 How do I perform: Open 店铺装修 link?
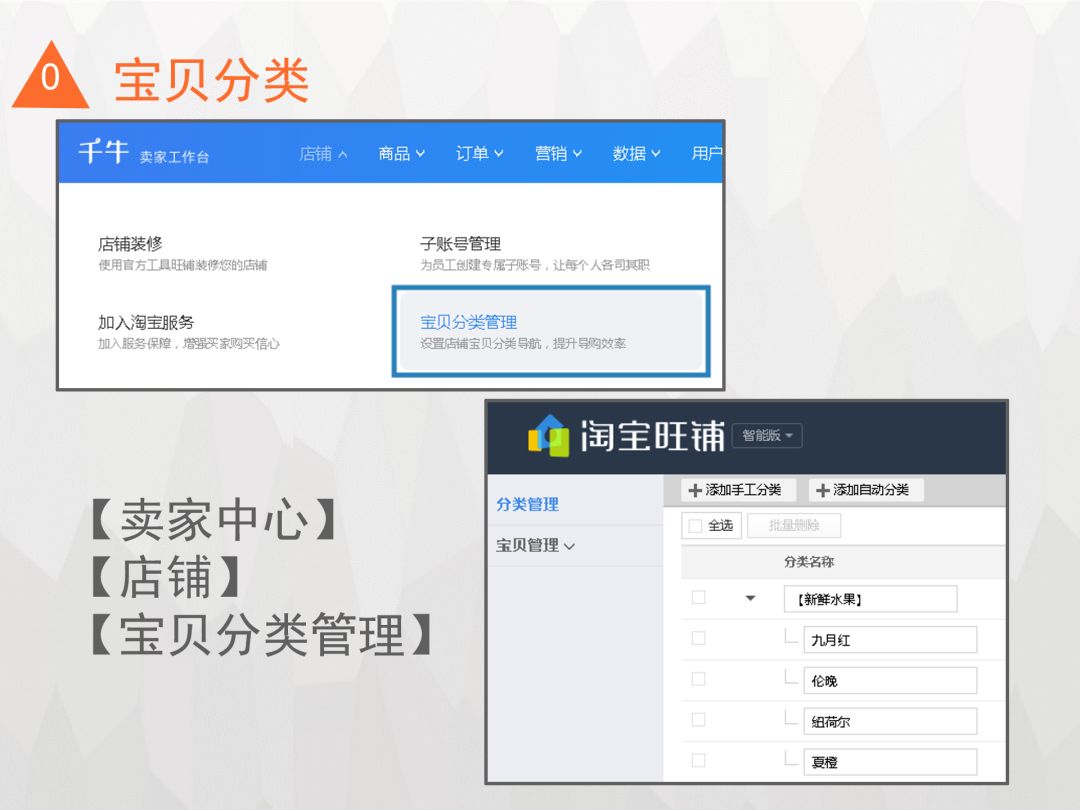click(130, 244)
